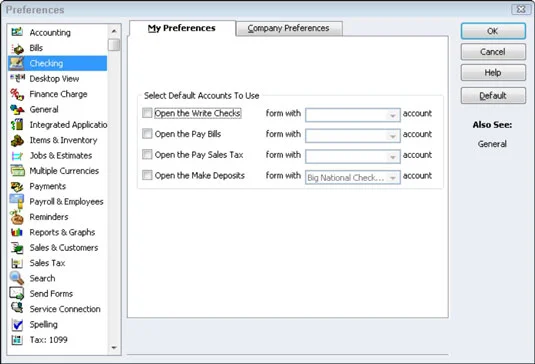
Task: Click the General preferences icon in list
Action: [17, 110]
